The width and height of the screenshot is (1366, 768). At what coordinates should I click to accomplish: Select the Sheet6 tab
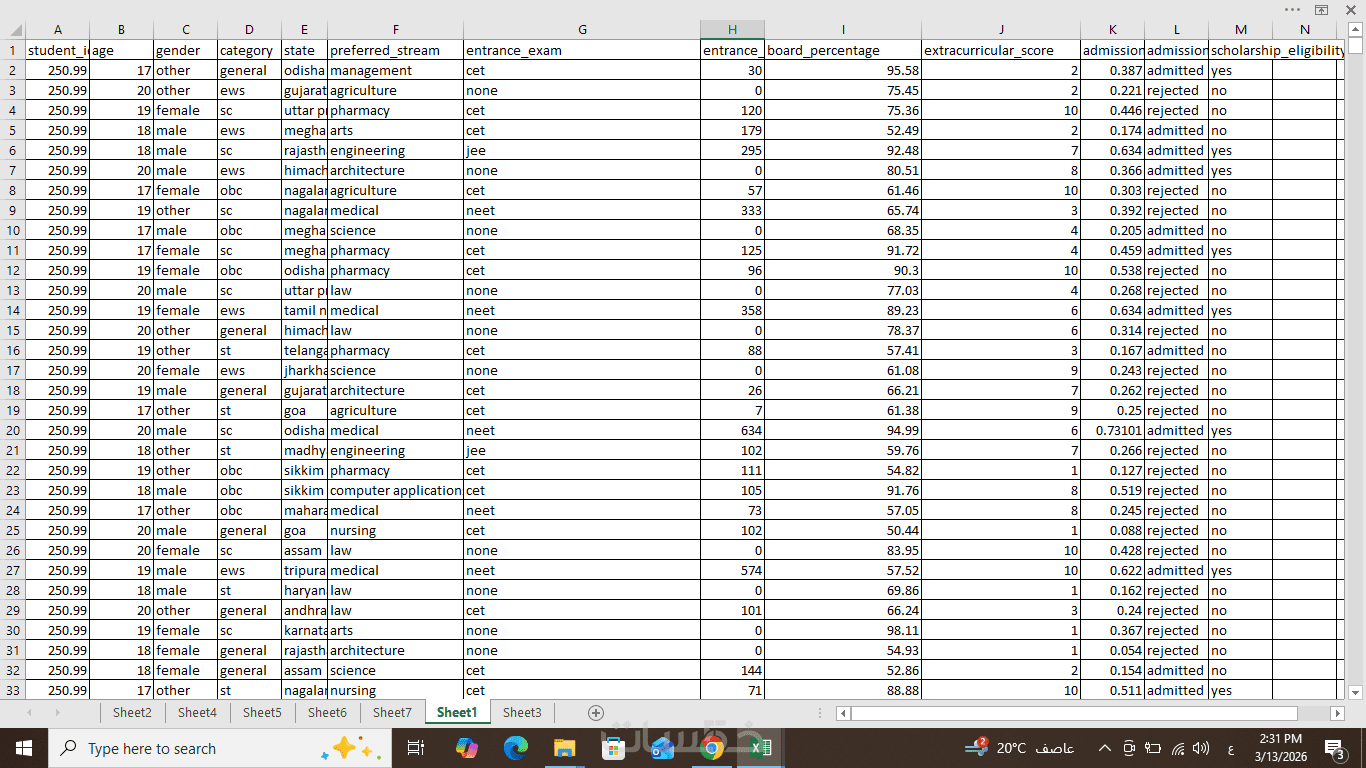(327, 713)
